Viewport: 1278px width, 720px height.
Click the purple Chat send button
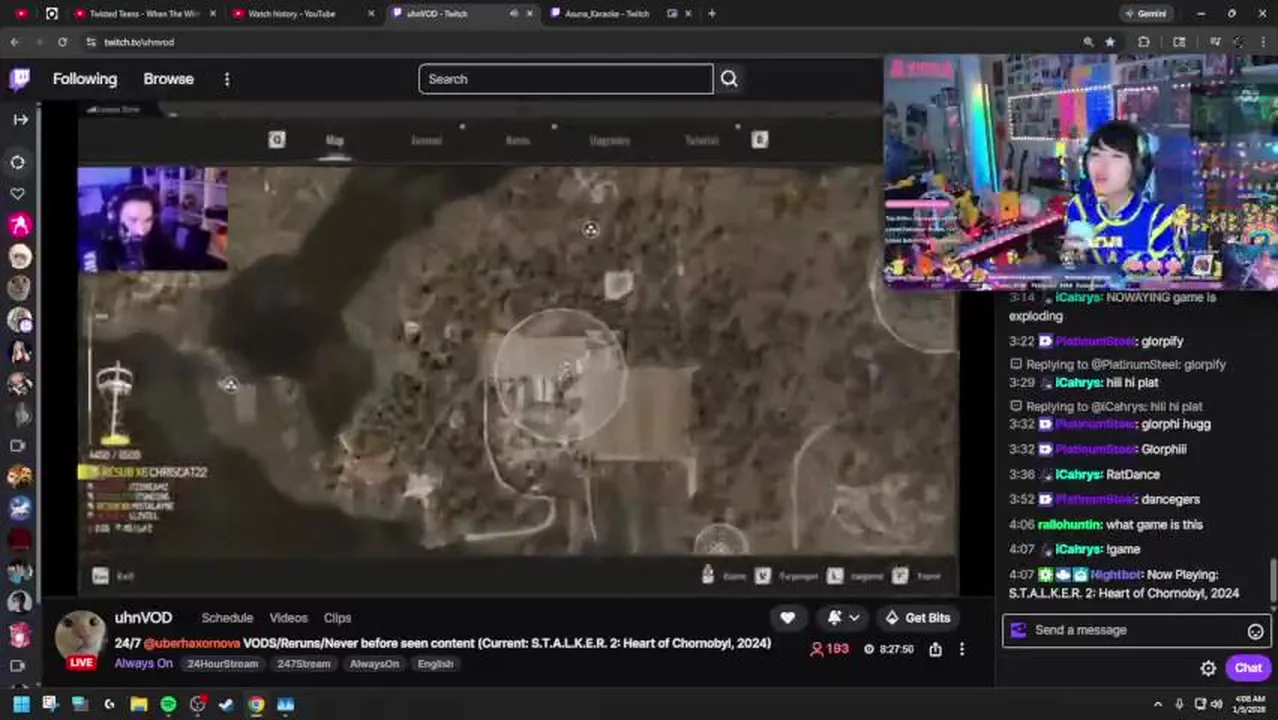pyautogui.click(x=1248, y=668)
